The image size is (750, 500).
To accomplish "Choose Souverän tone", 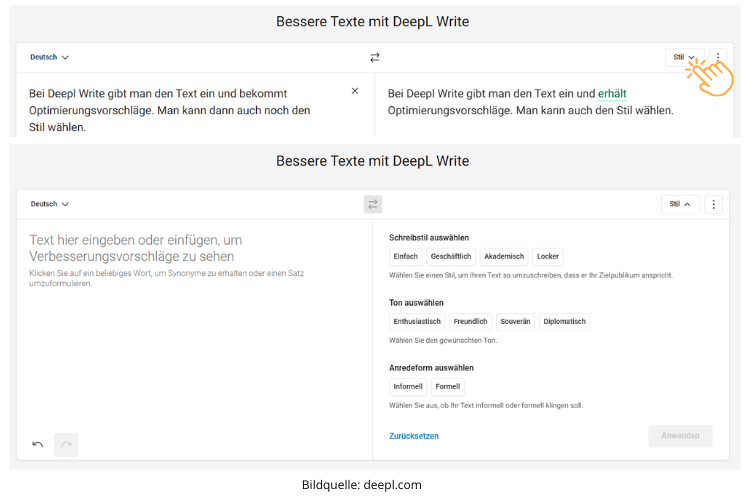I will tap(515, 322).
